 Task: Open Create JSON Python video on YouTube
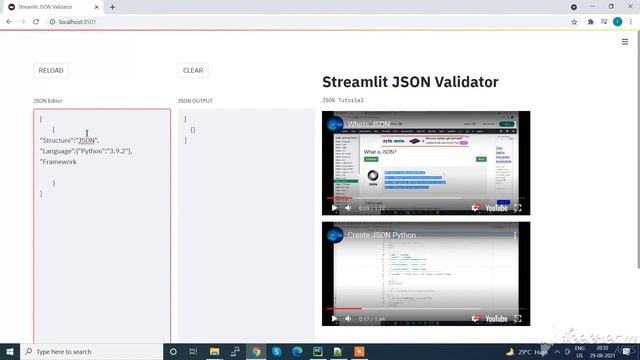(x=496, y=319)
